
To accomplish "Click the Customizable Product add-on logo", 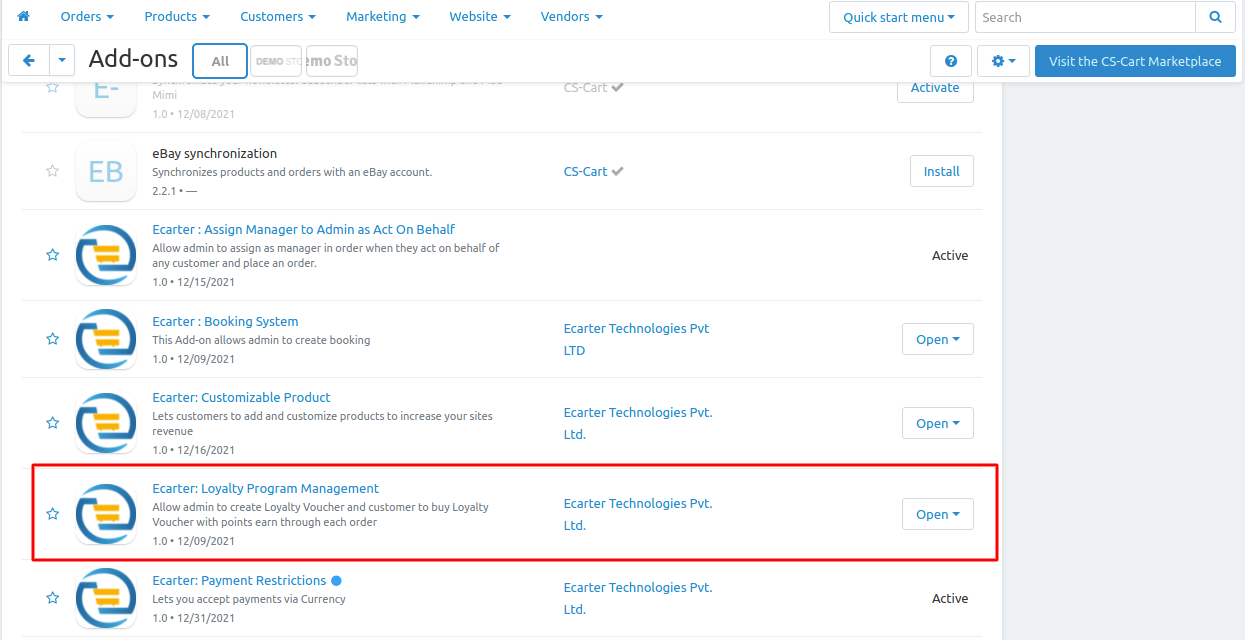I will tap(106, 424).
